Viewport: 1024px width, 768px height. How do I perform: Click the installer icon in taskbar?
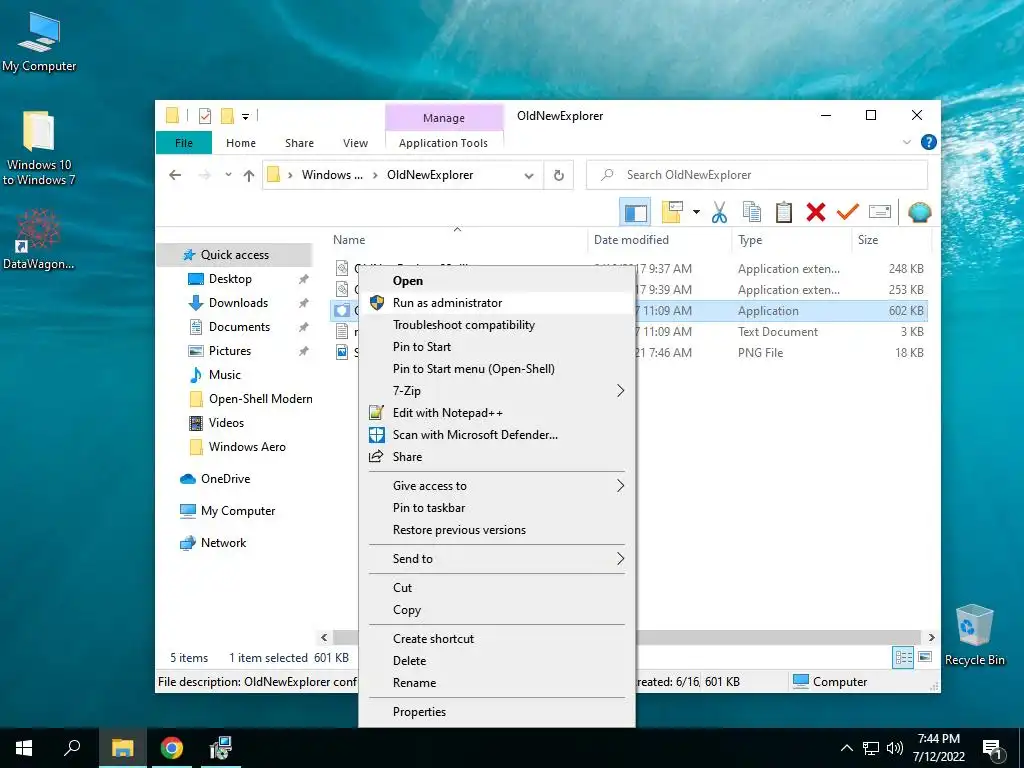point(220,748)
